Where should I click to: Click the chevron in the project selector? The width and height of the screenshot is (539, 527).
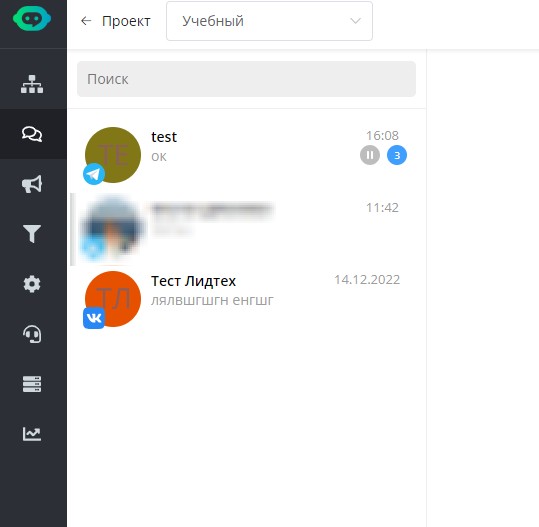click(355, 21)
